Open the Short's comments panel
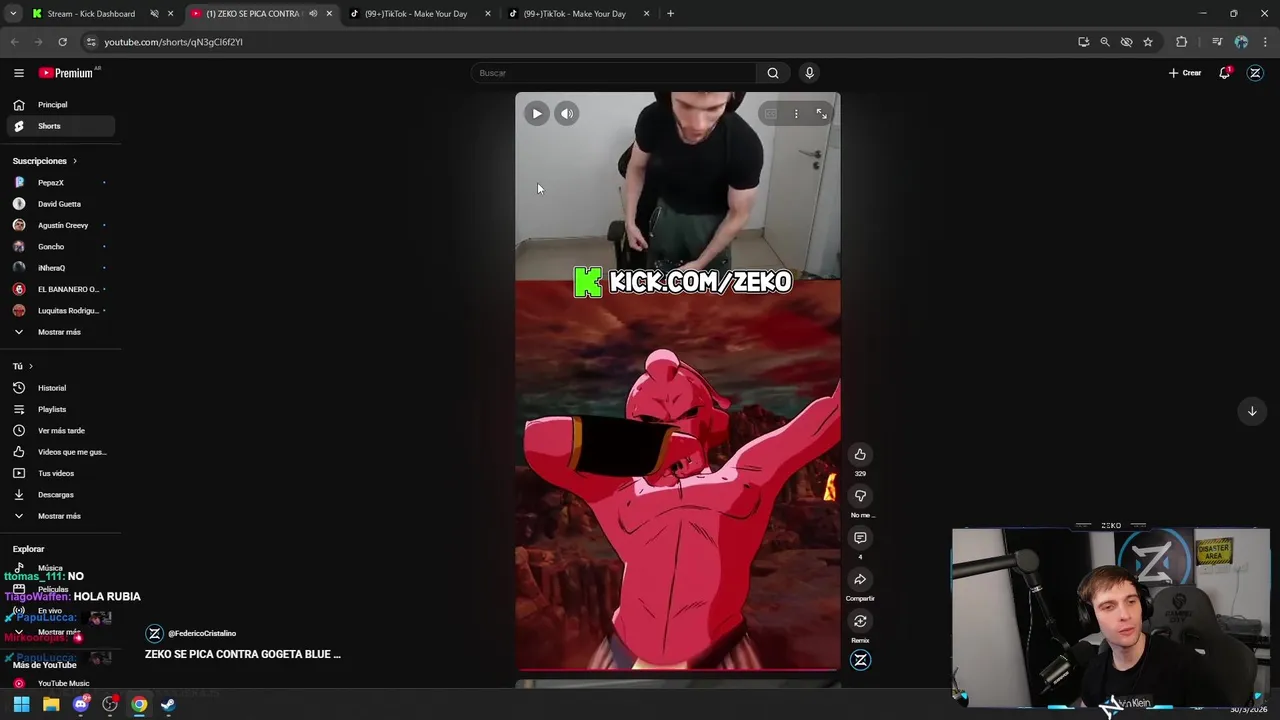This screenshot has height=720, width=1280. (x=860, y=538)
